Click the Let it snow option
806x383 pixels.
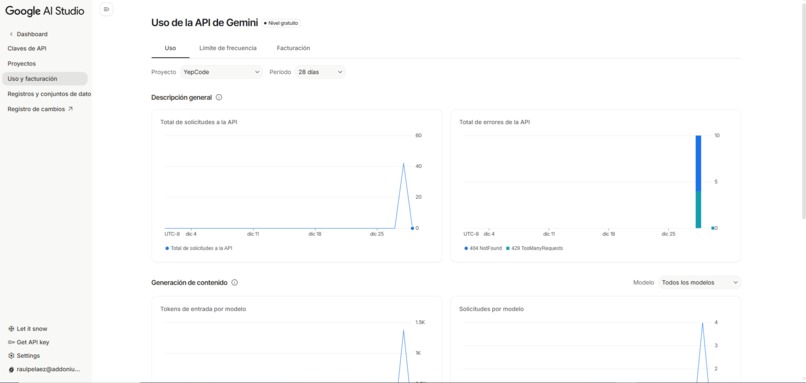coord(32,329)
